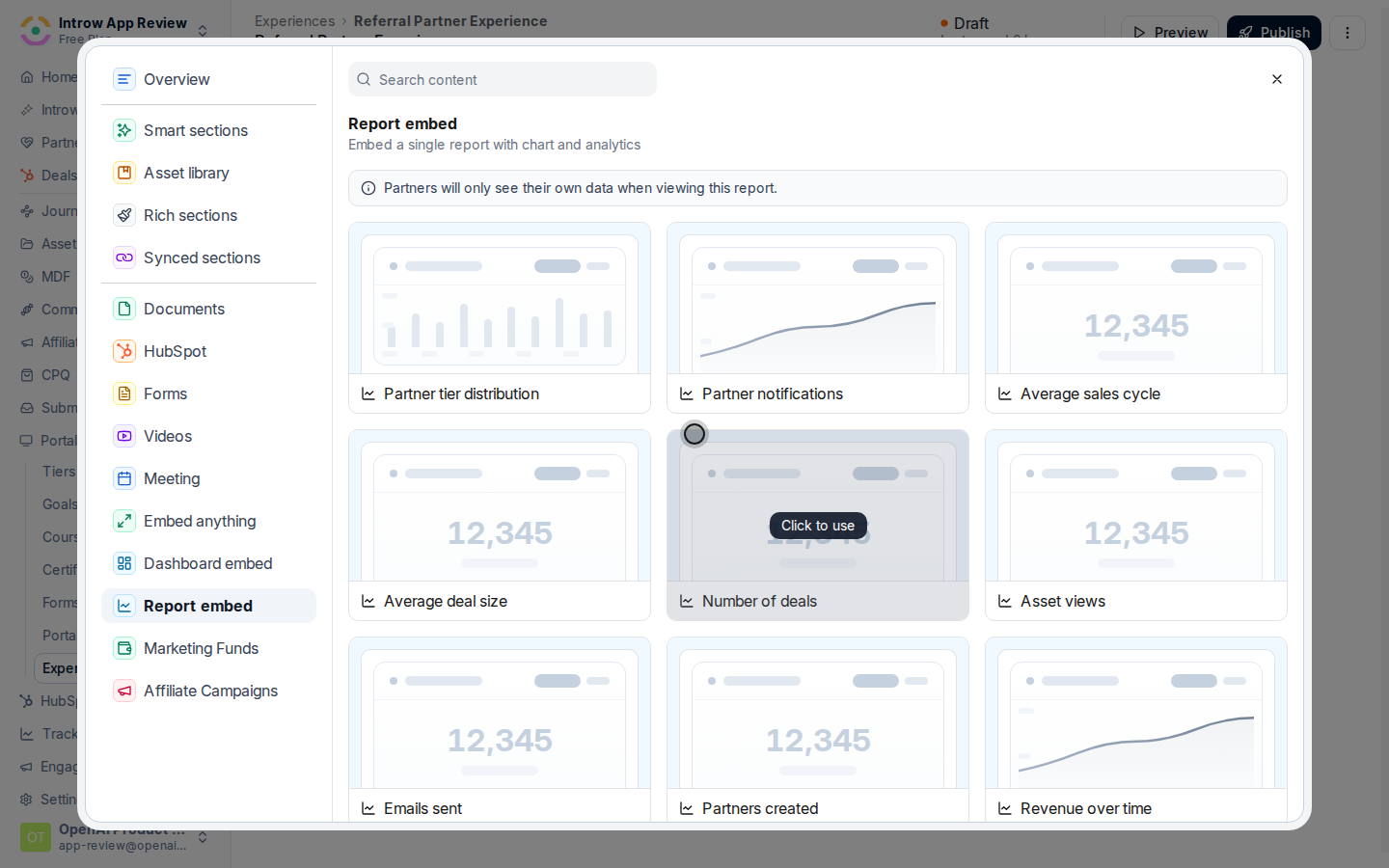Choose the Number of deals report

click(x=818, y=525)
